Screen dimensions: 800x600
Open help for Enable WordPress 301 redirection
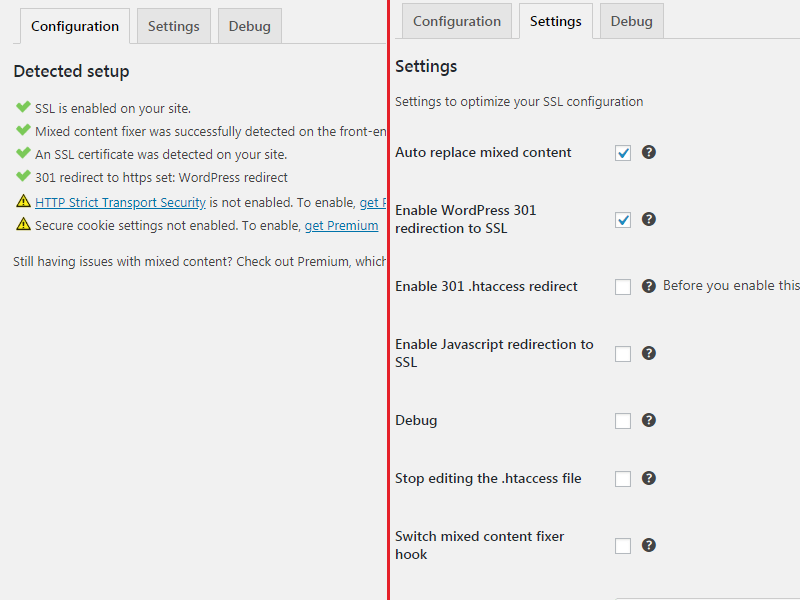[649, 219]
